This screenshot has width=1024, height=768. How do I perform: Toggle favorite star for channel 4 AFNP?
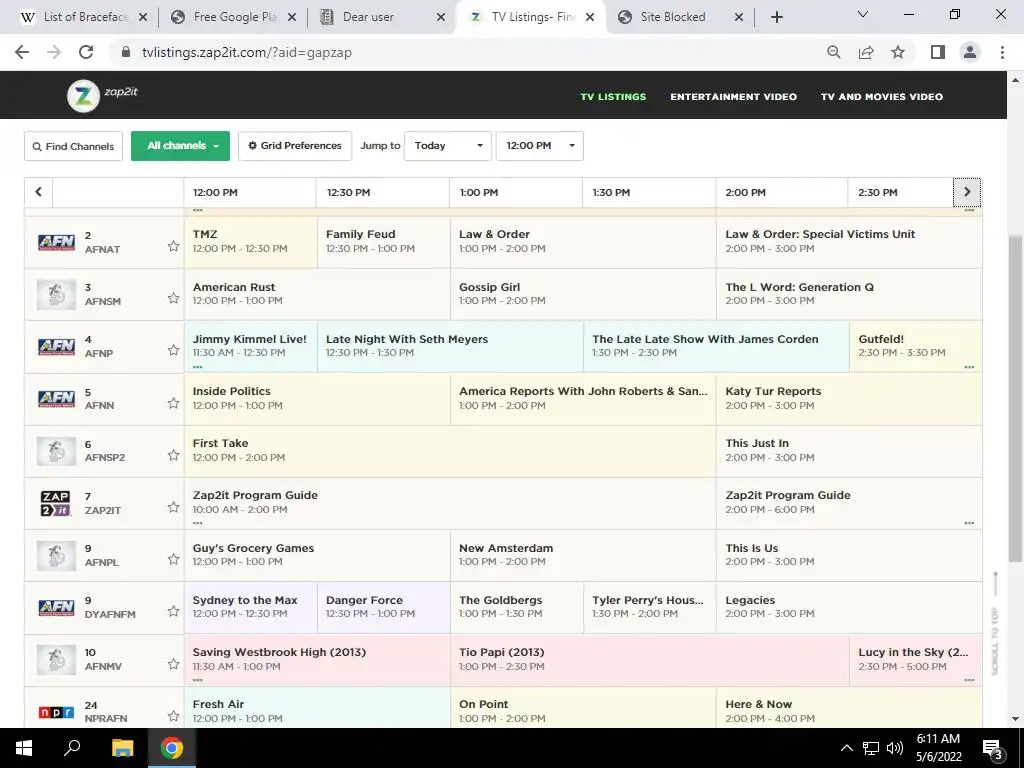tap(173, 351)
